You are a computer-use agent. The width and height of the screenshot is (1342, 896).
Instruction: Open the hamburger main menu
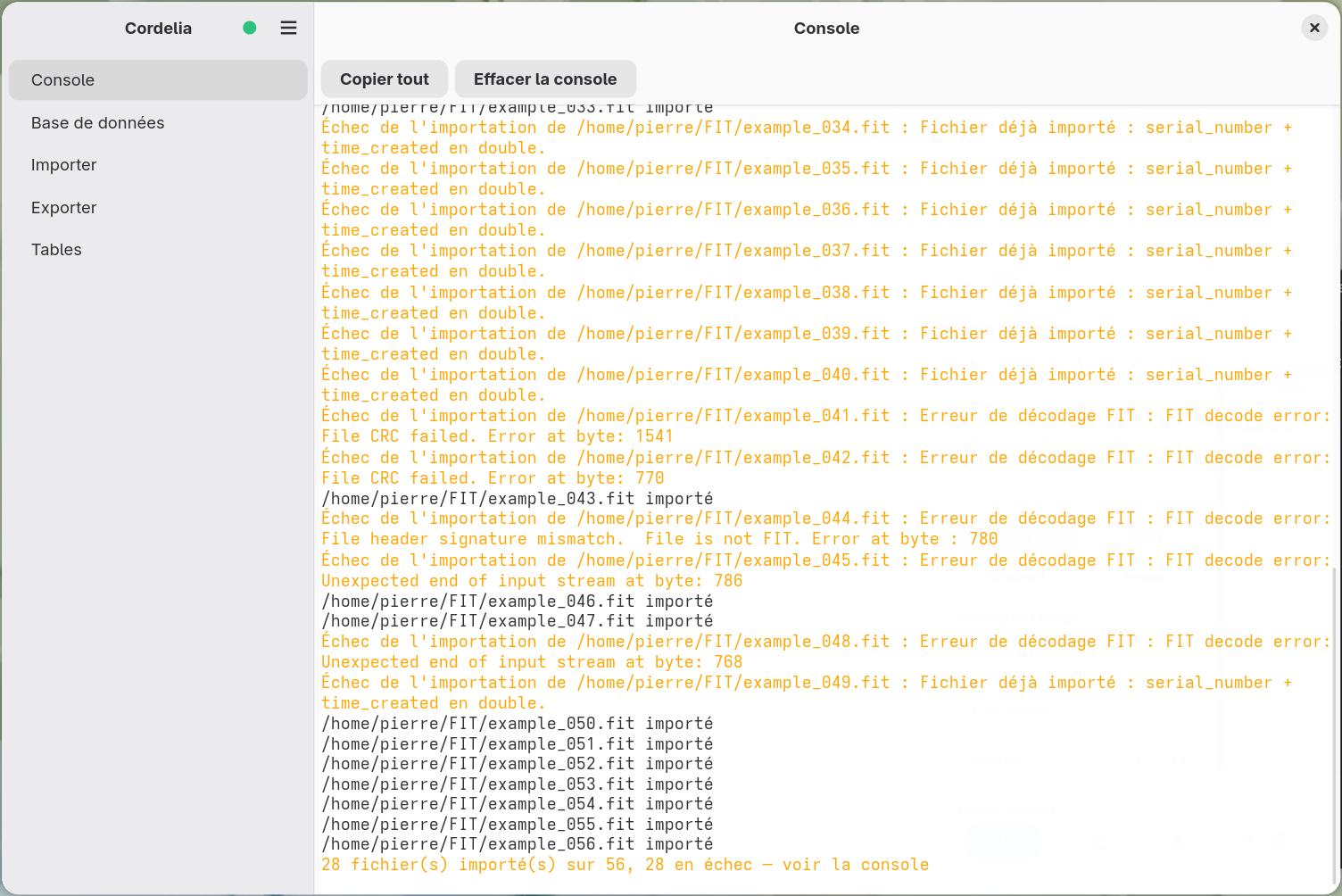[x=288, y=28]
